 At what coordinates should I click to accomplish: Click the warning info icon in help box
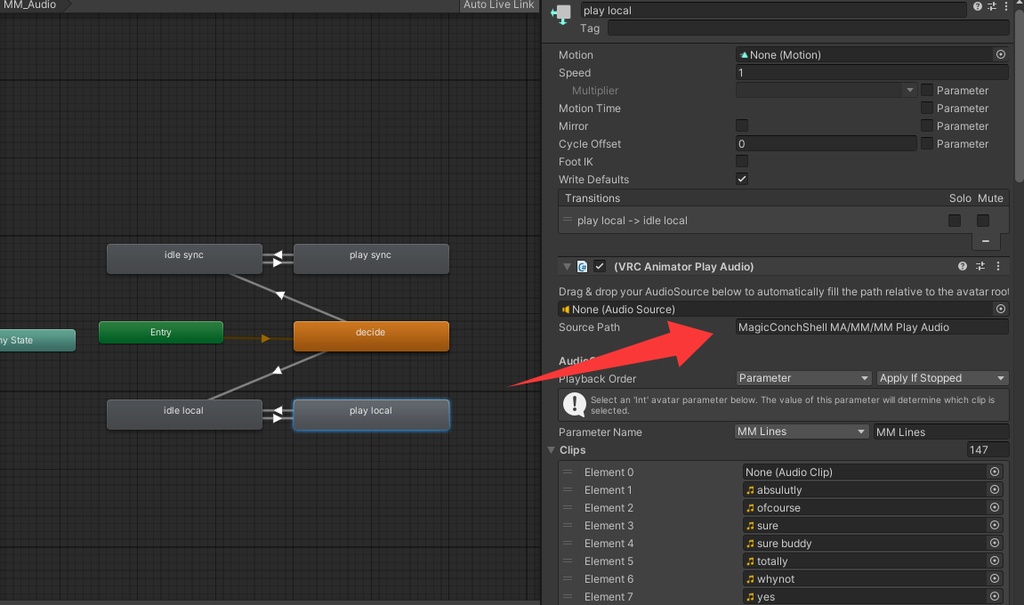[574, 404]
